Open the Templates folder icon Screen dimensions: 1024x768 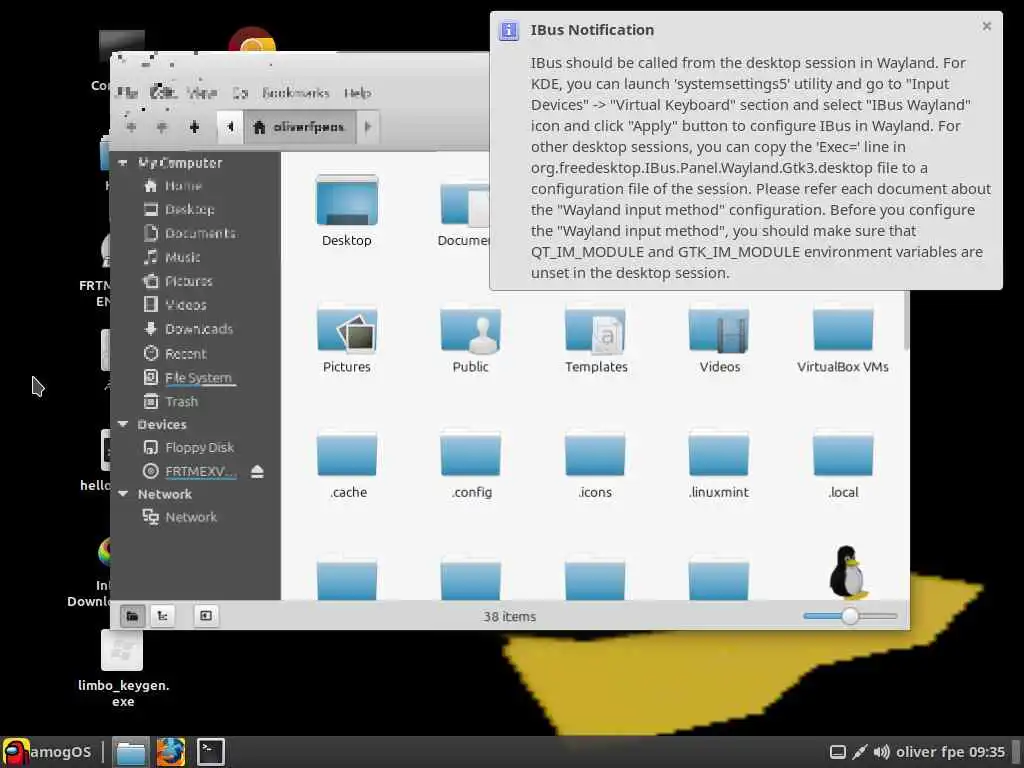click(595, 330)
